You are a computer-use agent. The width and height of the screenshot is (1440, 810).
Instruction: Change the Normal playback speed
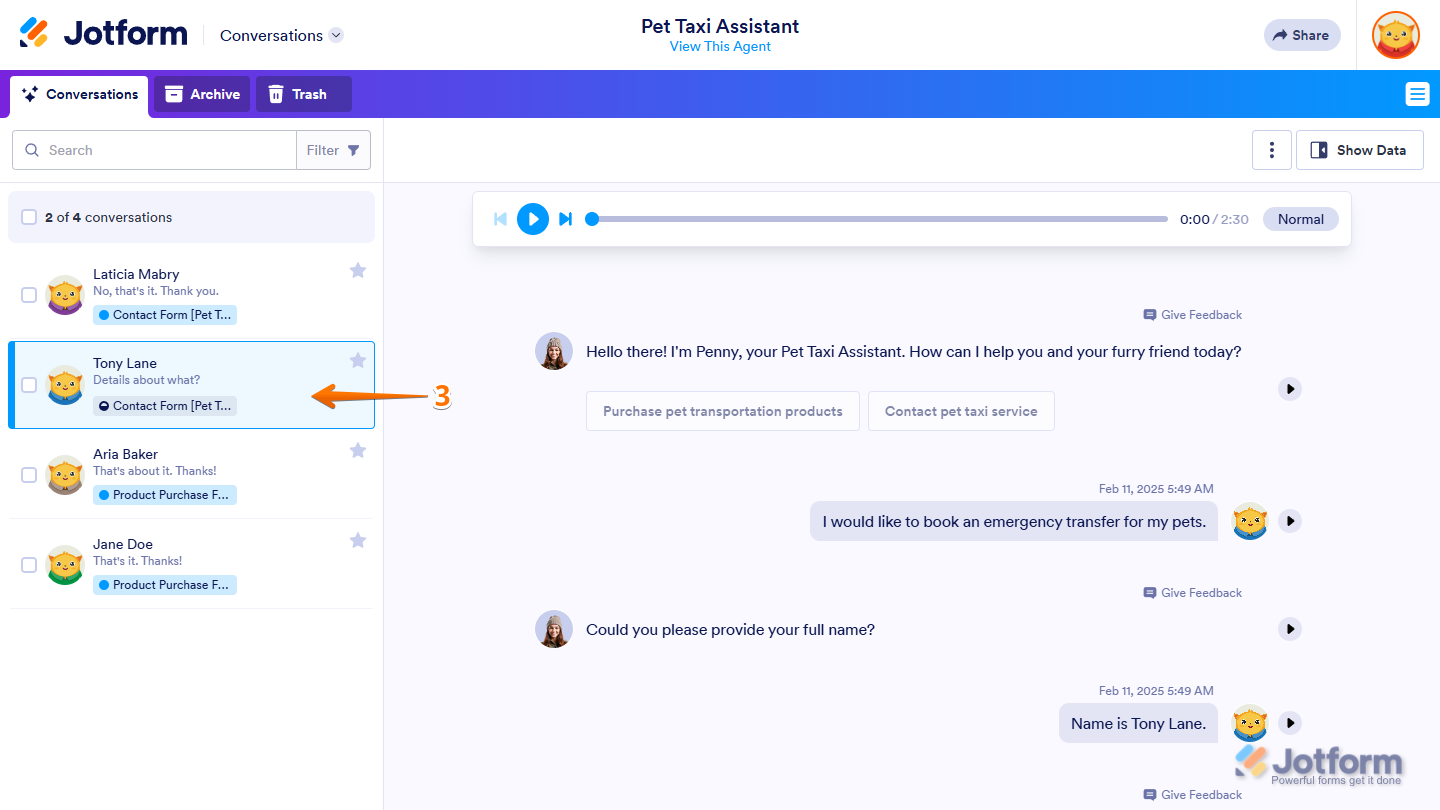tap(1300, 219)
